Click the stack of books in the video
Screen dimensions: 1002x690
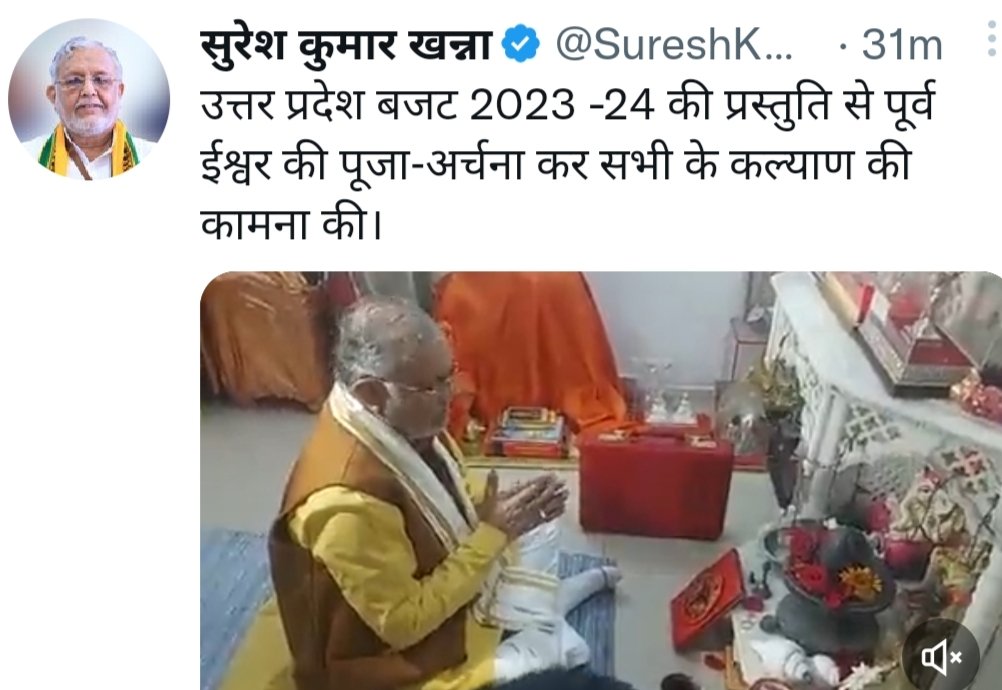click(x=528, y=433)
